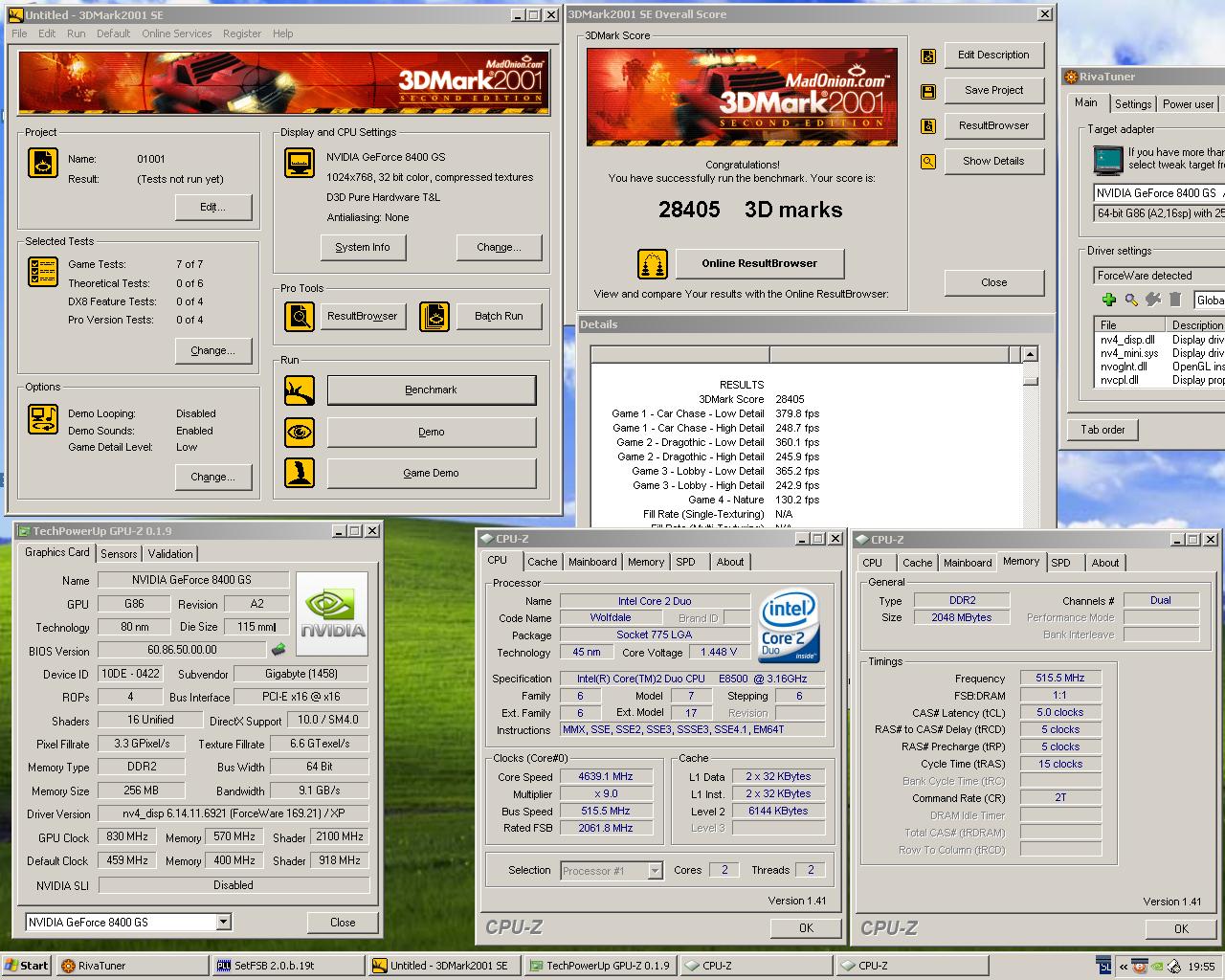1225x980 pixels.
Task: Switch to the Sensors tab in GPU-Z
Action: [x=119, y=554]
